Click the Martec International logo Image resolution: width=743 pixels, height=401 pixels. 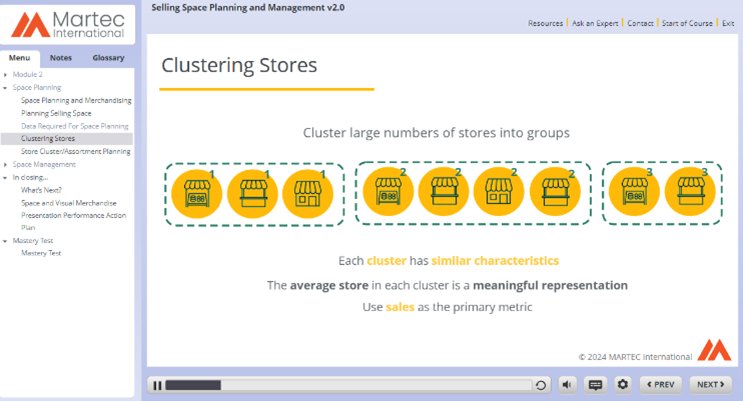click(67, 24)
